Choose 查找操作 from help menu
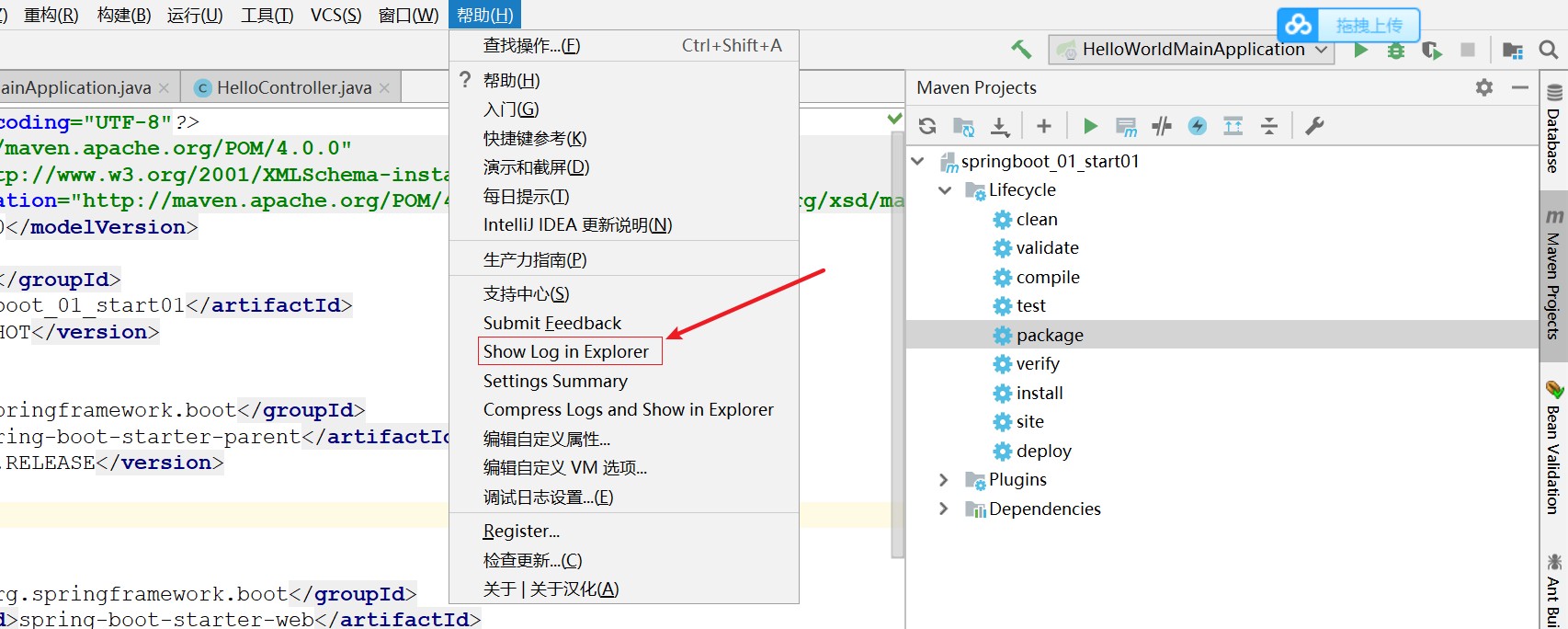Screen dimensions: 1568x629 click(624, 46)
